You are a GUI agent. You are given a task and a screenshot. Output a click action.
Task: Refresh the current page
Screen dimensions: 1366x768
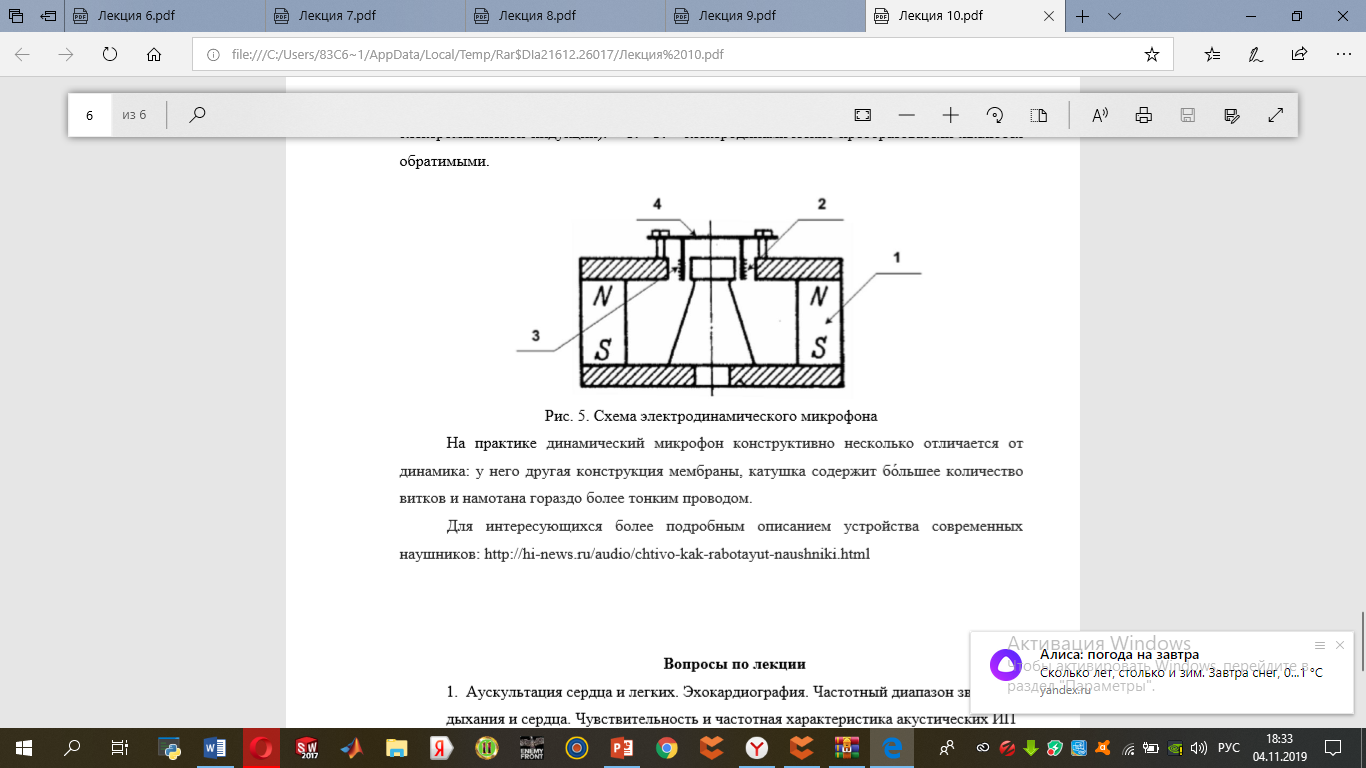110,55
